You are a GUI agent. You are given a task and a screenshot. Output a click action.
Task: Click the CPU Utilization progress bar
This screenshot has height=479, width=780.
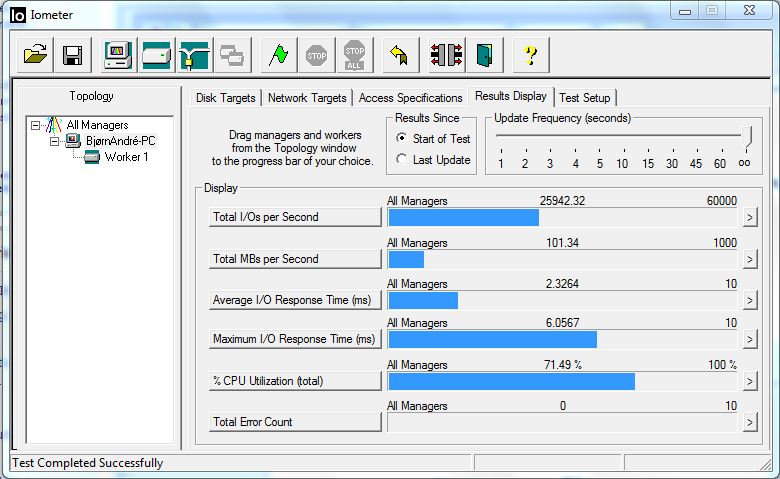tap(562, 382)
